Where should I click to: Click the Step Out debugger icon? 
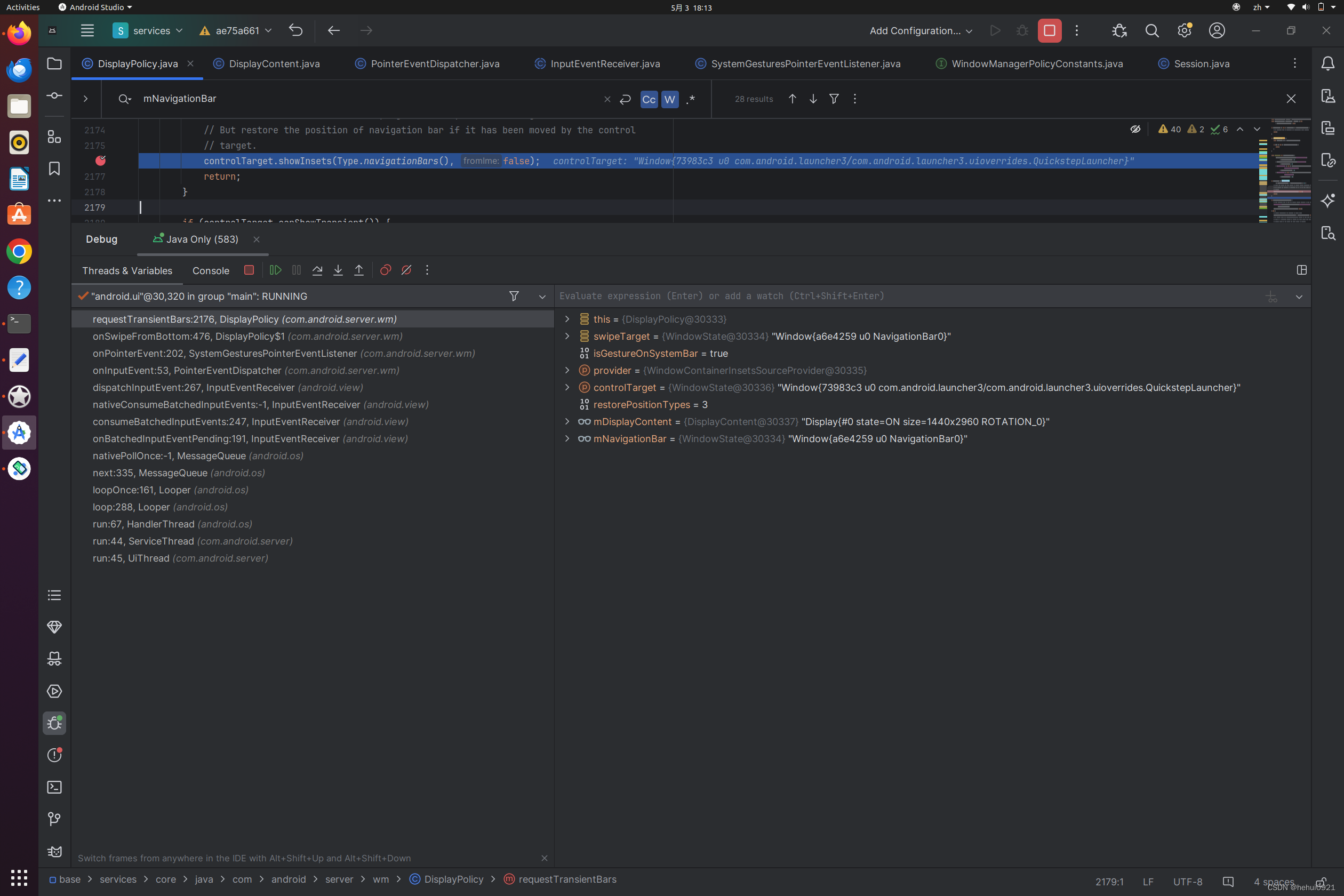click(359, 270)
